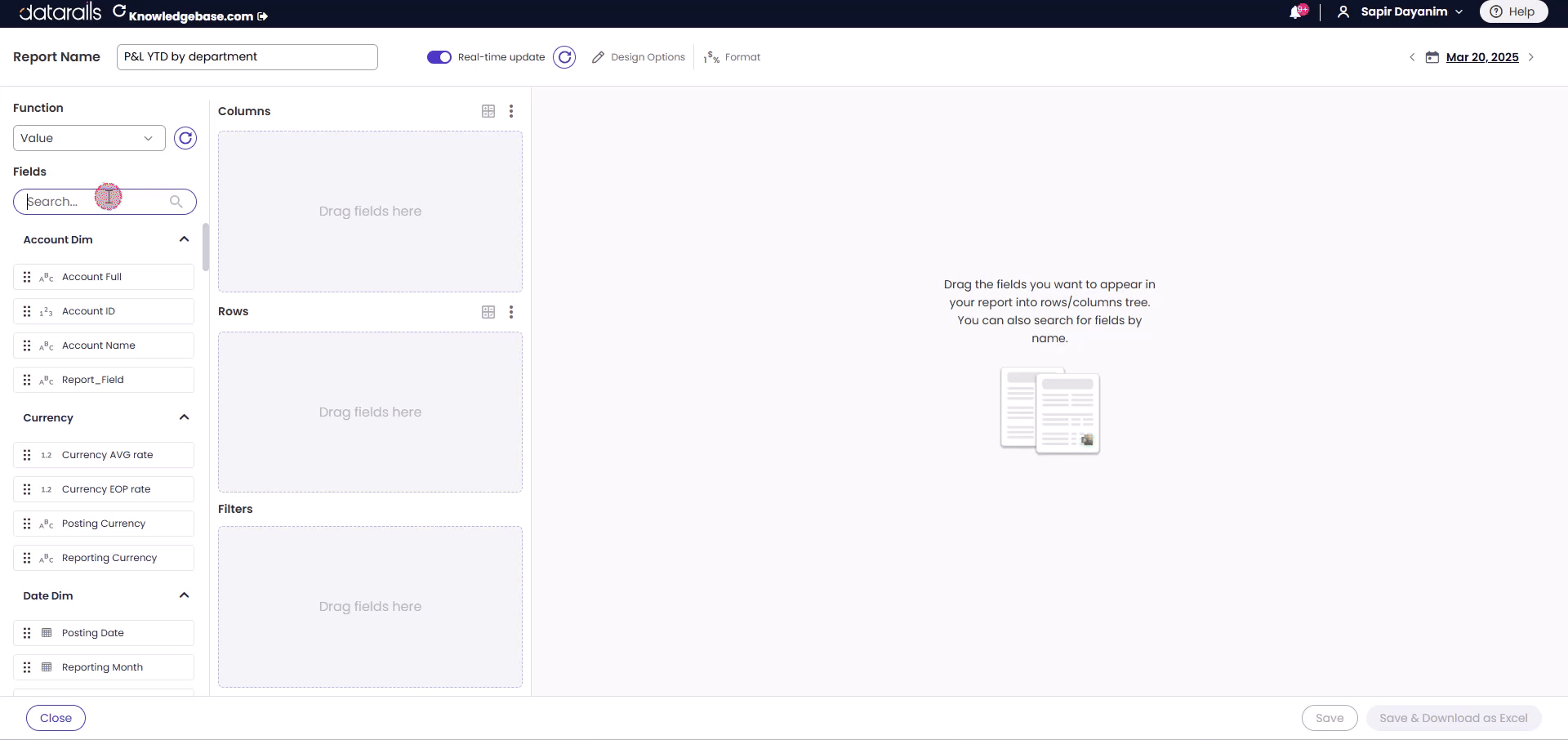Click the fields list scrollbar
Screen dimensions: 1568x740
tap(206, 247)
